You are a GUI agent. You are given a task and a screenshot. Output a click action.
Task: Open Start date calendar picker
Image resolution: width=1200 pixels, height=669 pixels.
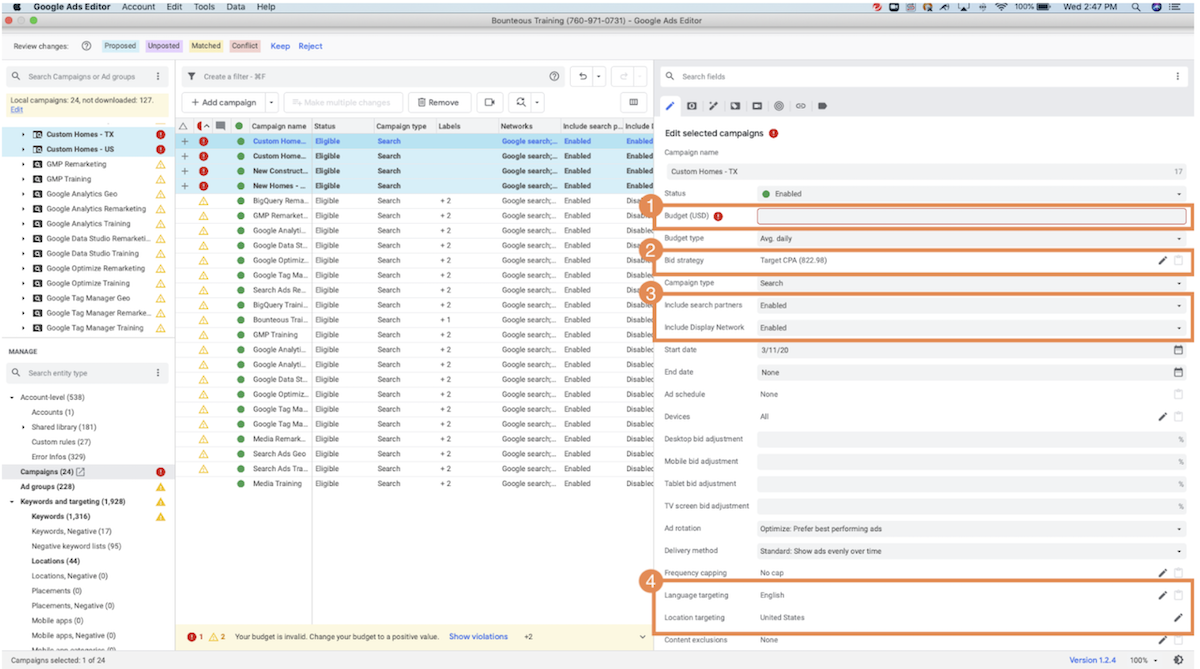tap(1178, 350)
